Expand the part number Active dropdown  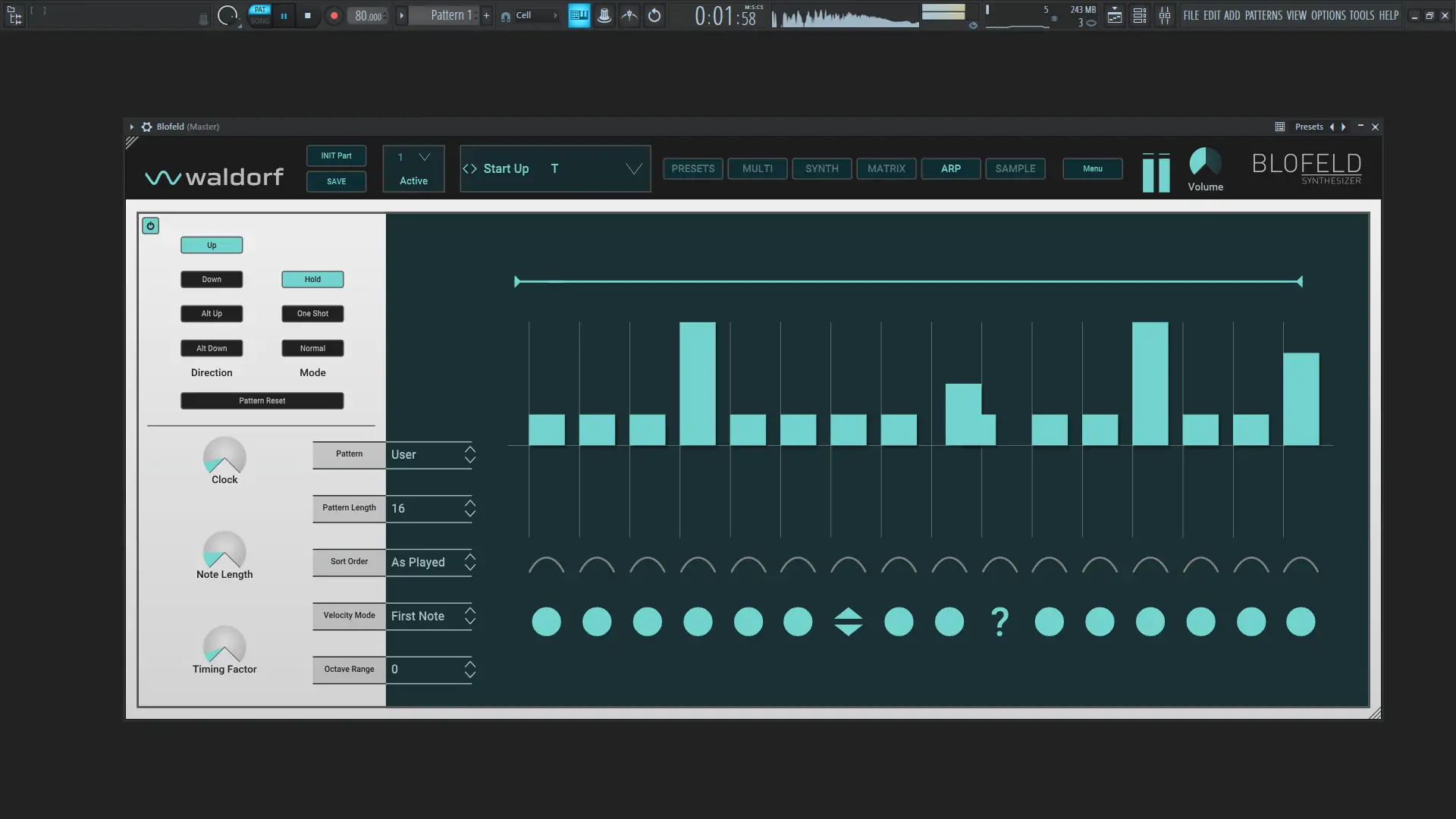pos(424,157)
